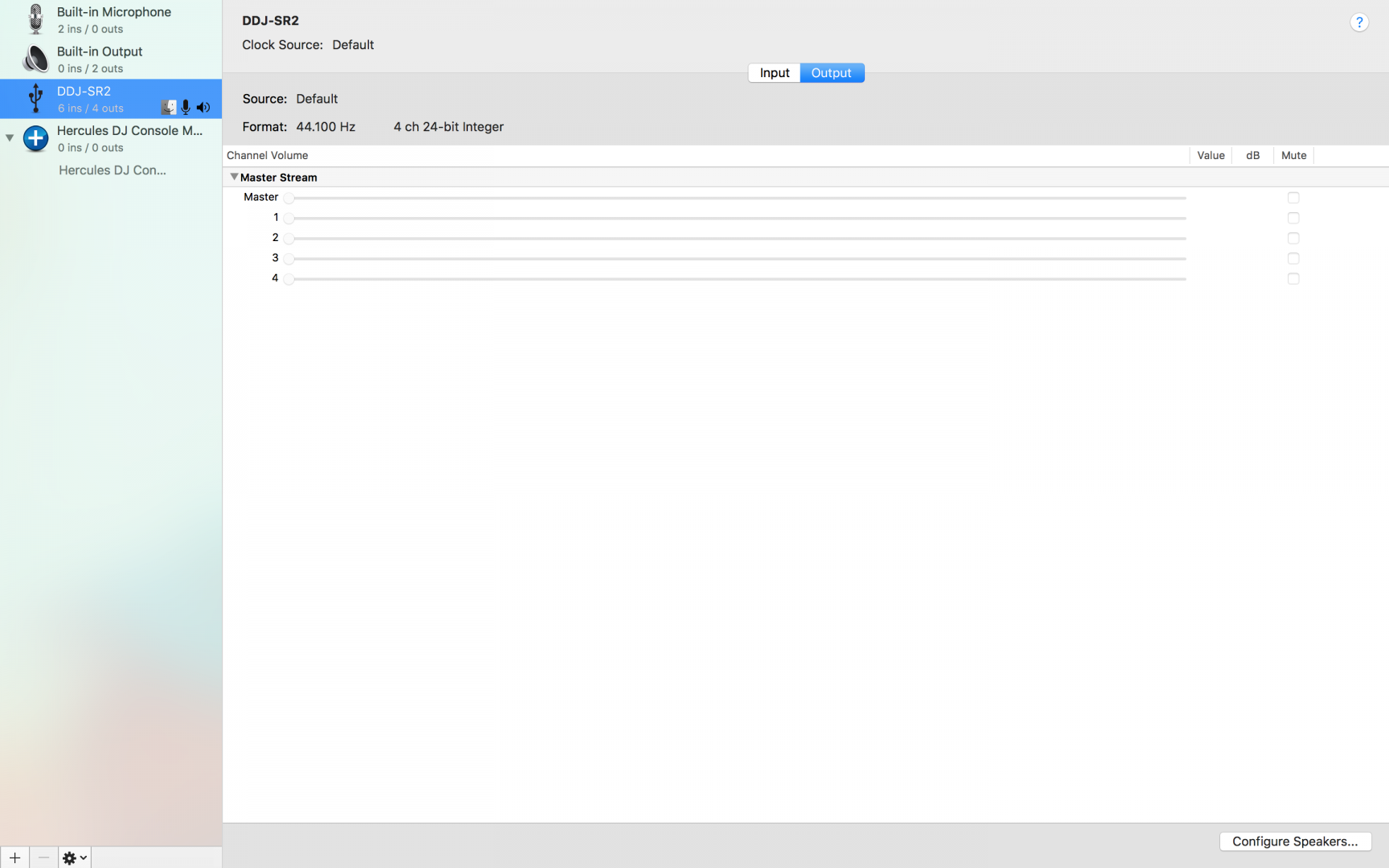This screenshot has width=1389, height=868.
Task: Click the Hercules DJ Console aggregate plus icon
Action: 35,138
